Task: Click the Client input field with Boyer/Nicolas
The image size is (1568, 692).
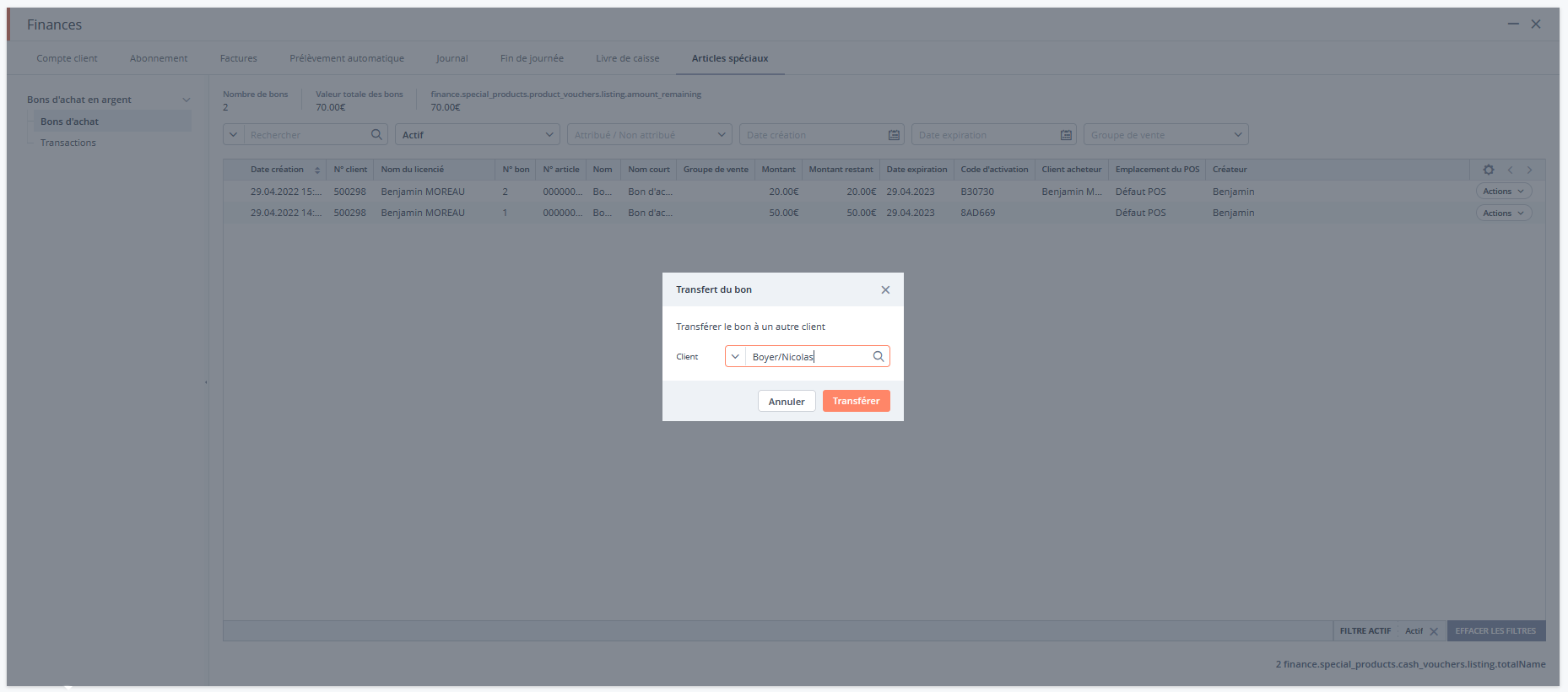Action: (808, 356)
